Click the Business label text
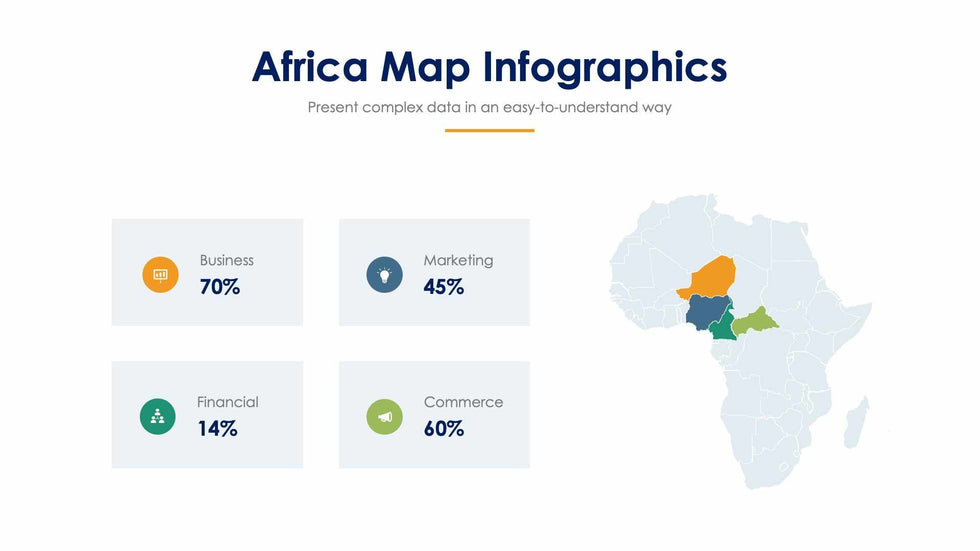This screenshot has width=980, height=551. (226, 260)
